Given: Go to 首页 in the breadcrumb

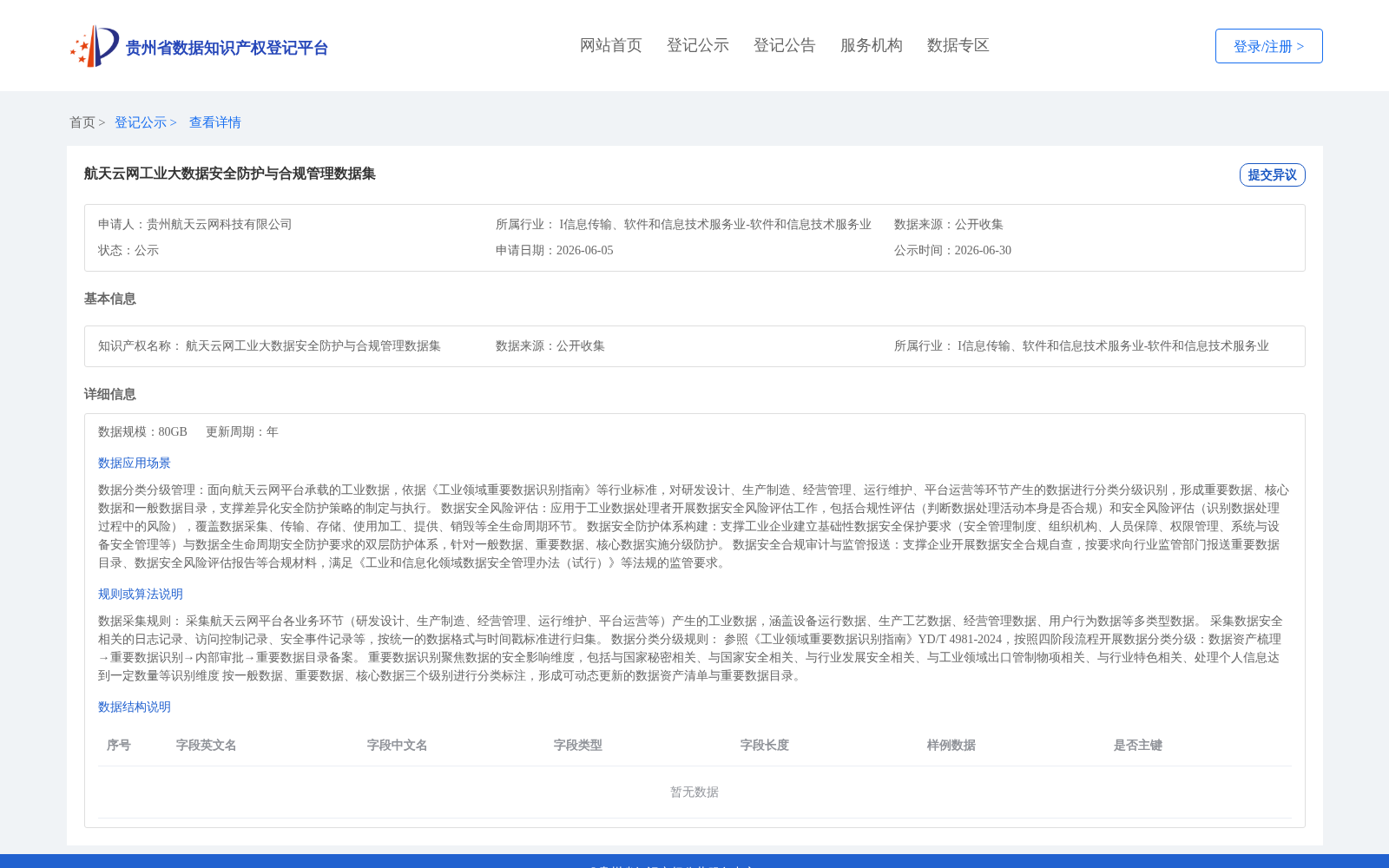Looking at the screenshot, I should click(82, 122).
